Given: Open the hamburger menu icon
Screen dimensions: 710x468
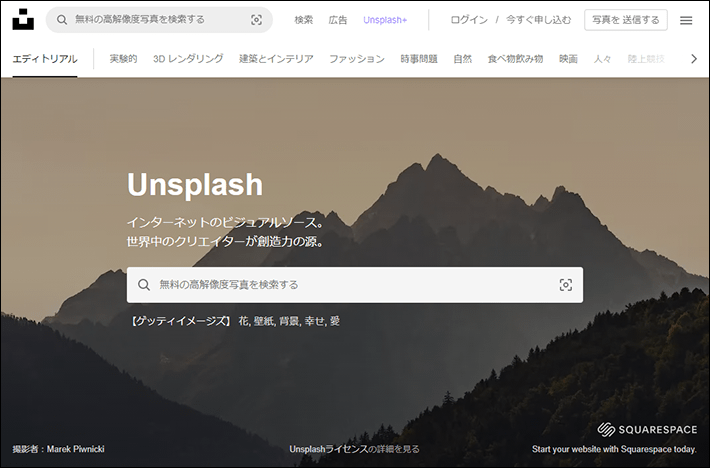Looking at the screenshot, I should coord(686,20).
